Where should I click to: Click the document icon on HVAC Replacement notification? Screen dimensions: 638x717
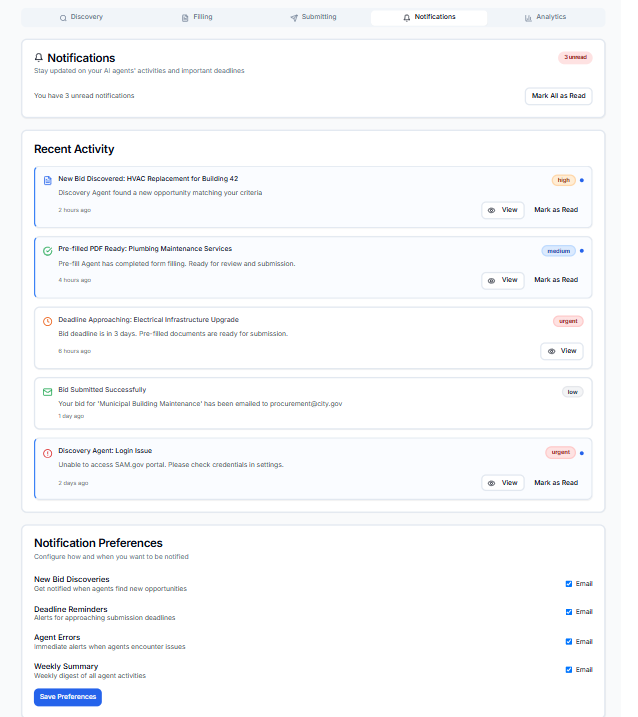coord(48,180)
